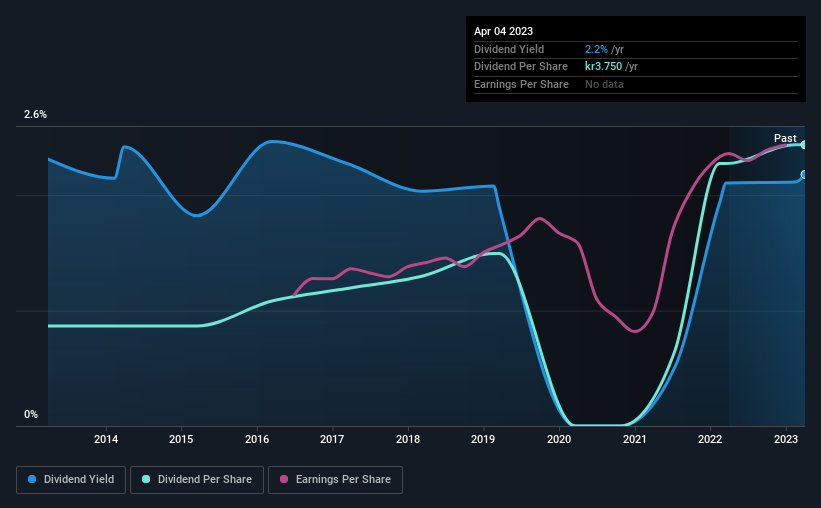Click the 2020 x-axis label
Screen dimensions: 821x508
coord(559,439)
